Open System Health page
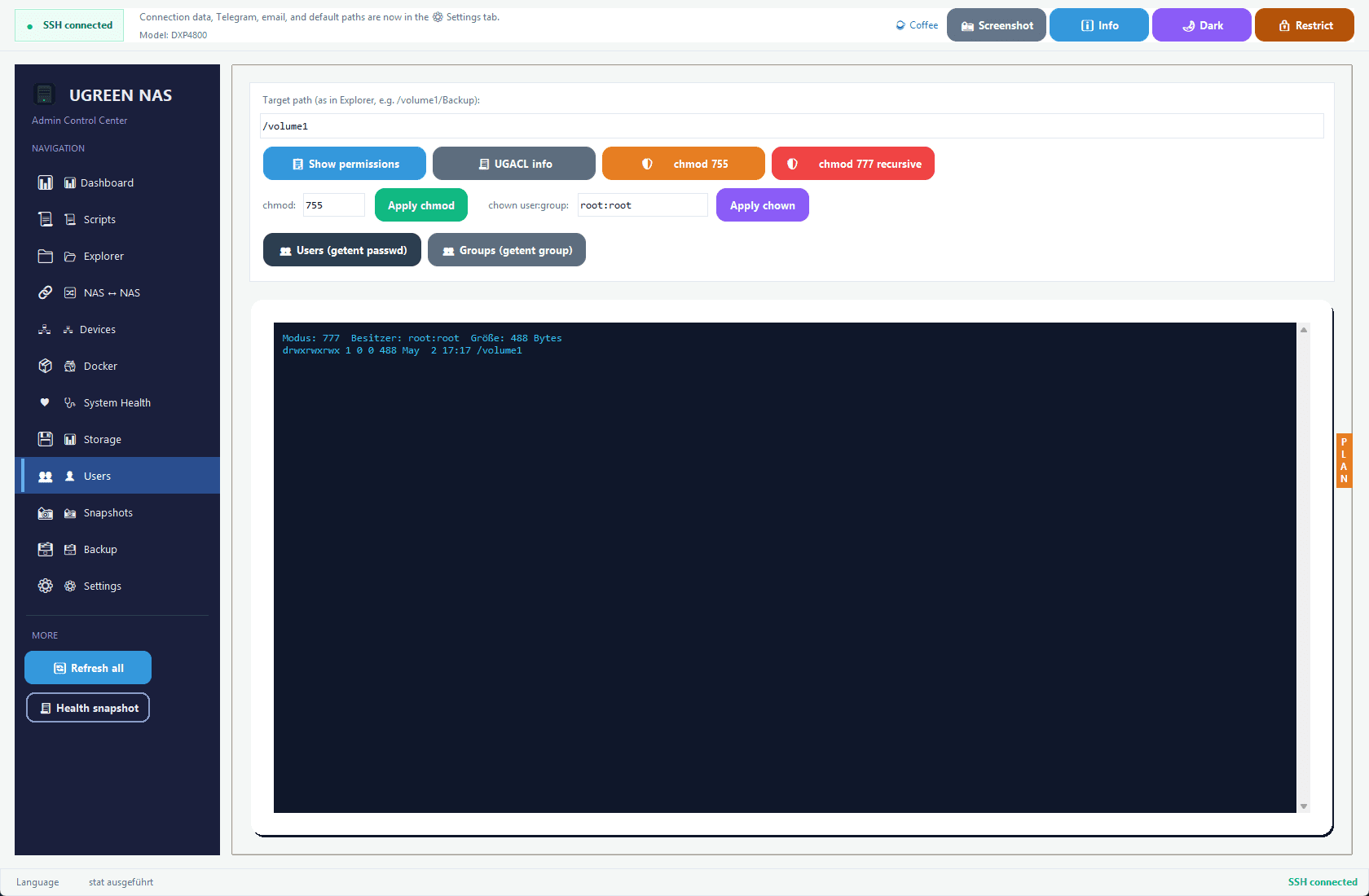 tap(117, 402)
